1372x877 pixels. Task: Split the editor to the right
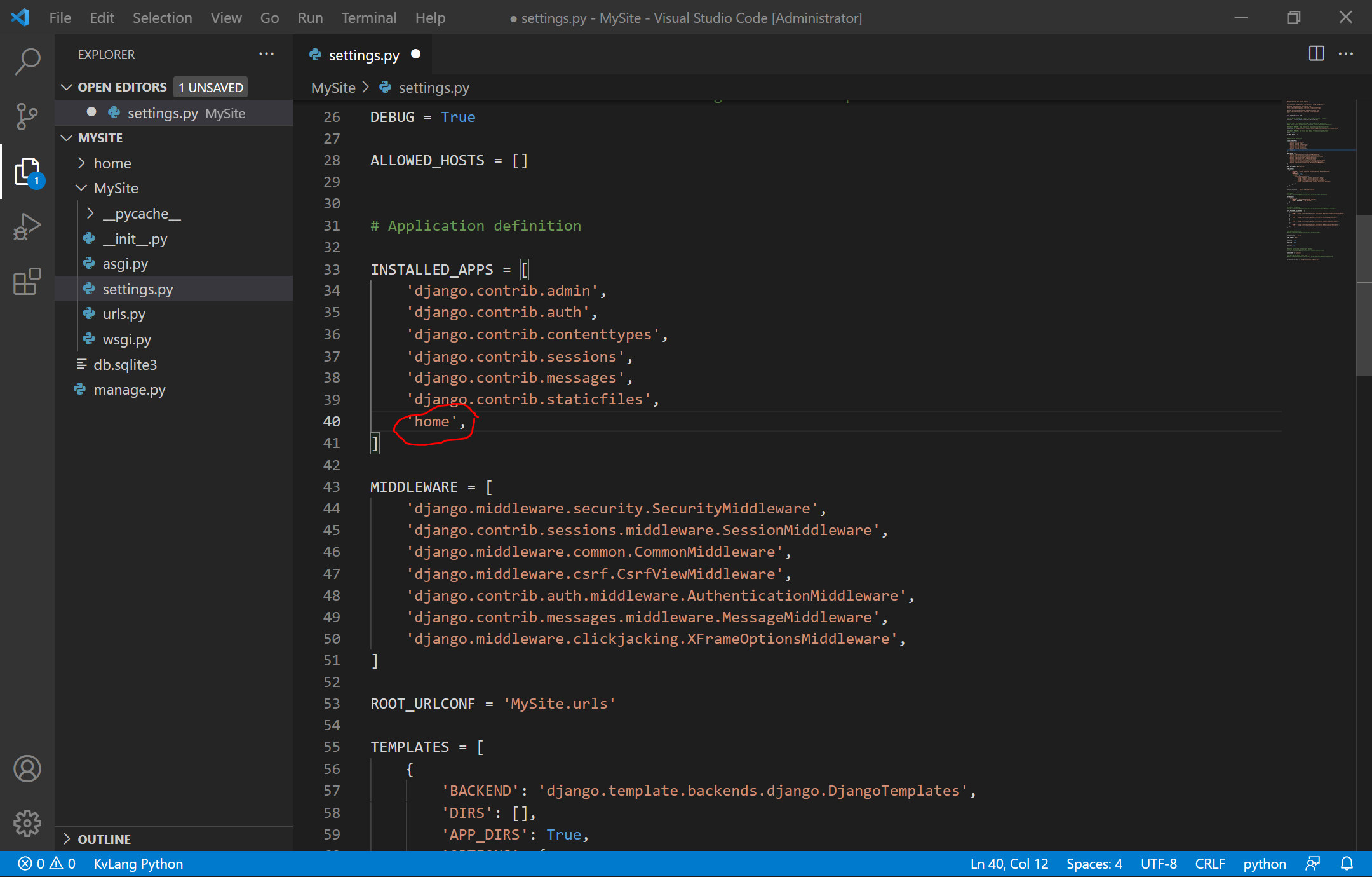[1316, 54]
